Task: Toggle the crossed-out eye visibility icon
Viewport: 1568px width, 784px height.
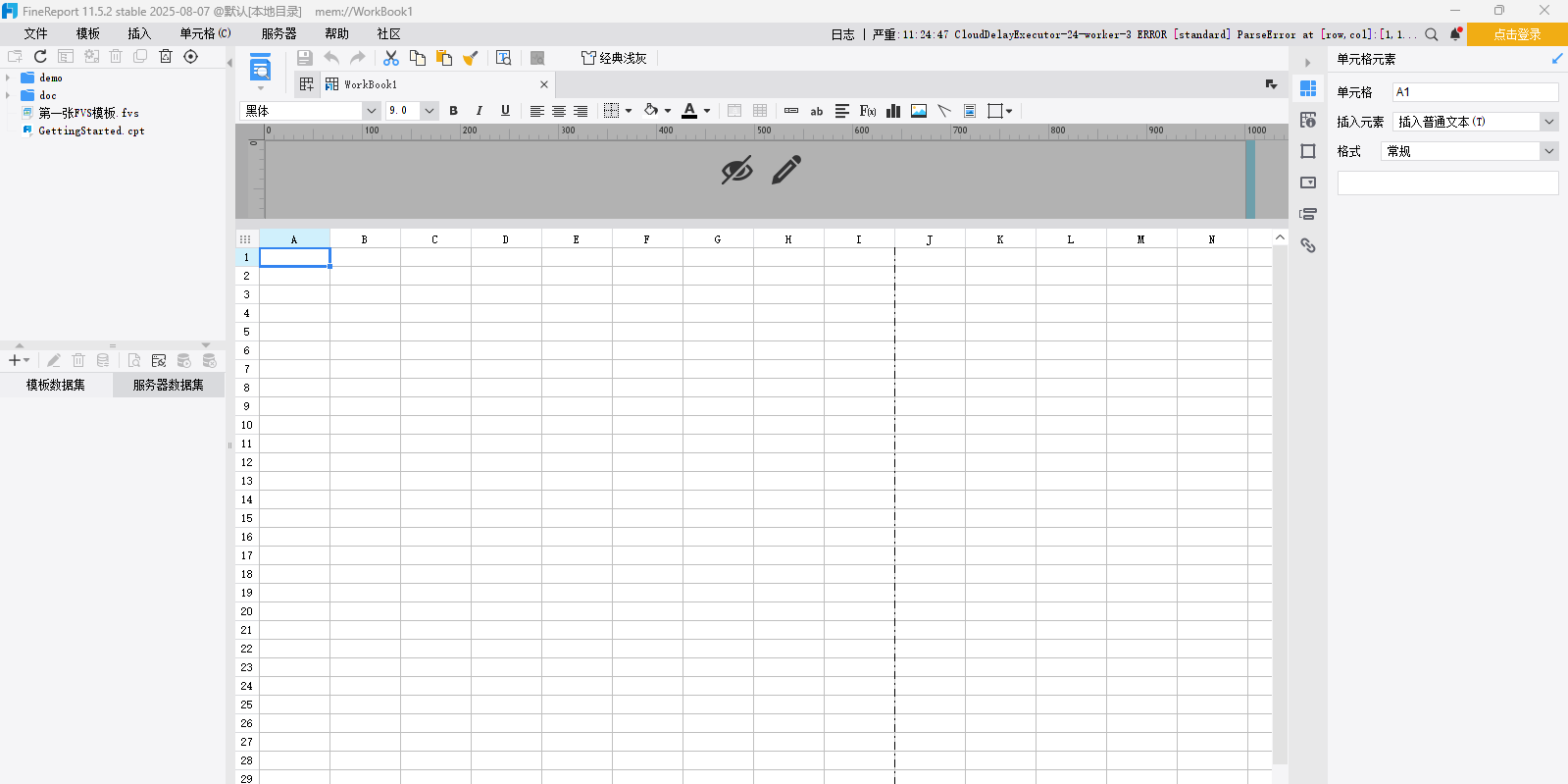Action: pyautogui.click(x=736, y=171)
